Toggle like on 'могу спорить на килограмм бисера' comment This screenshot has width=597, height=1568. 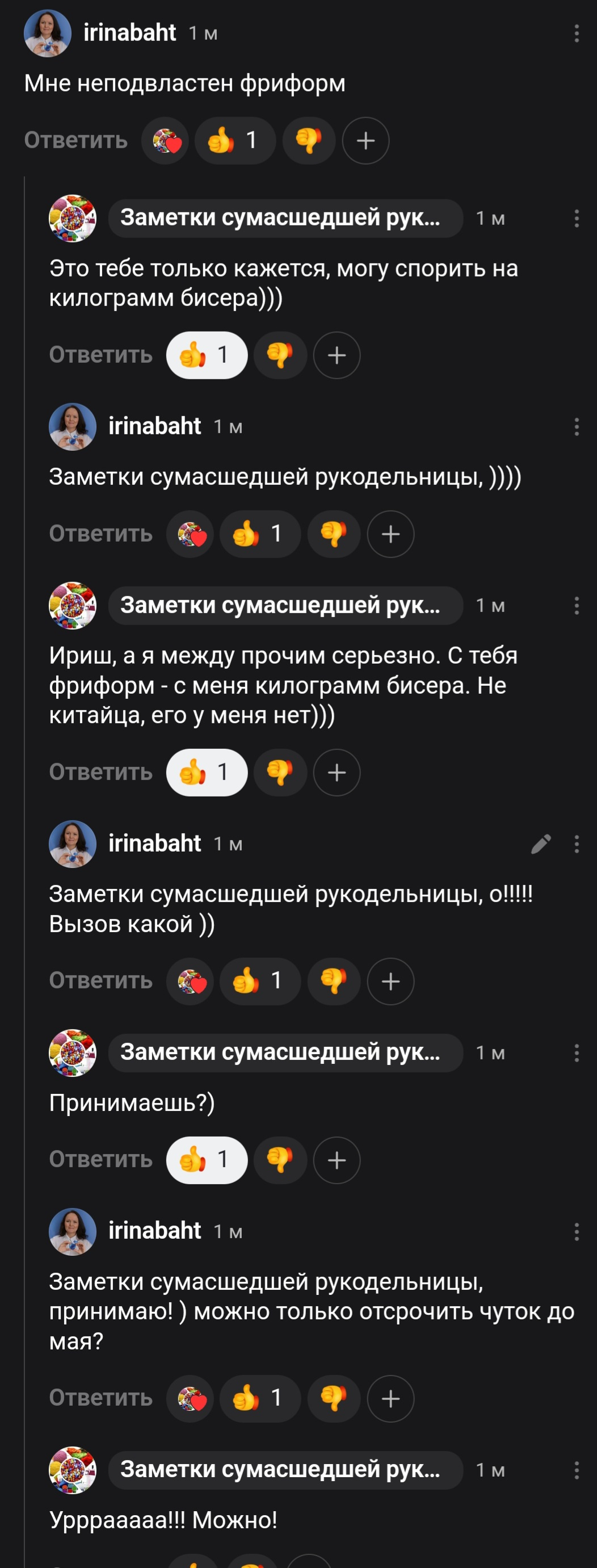(207, 355)
